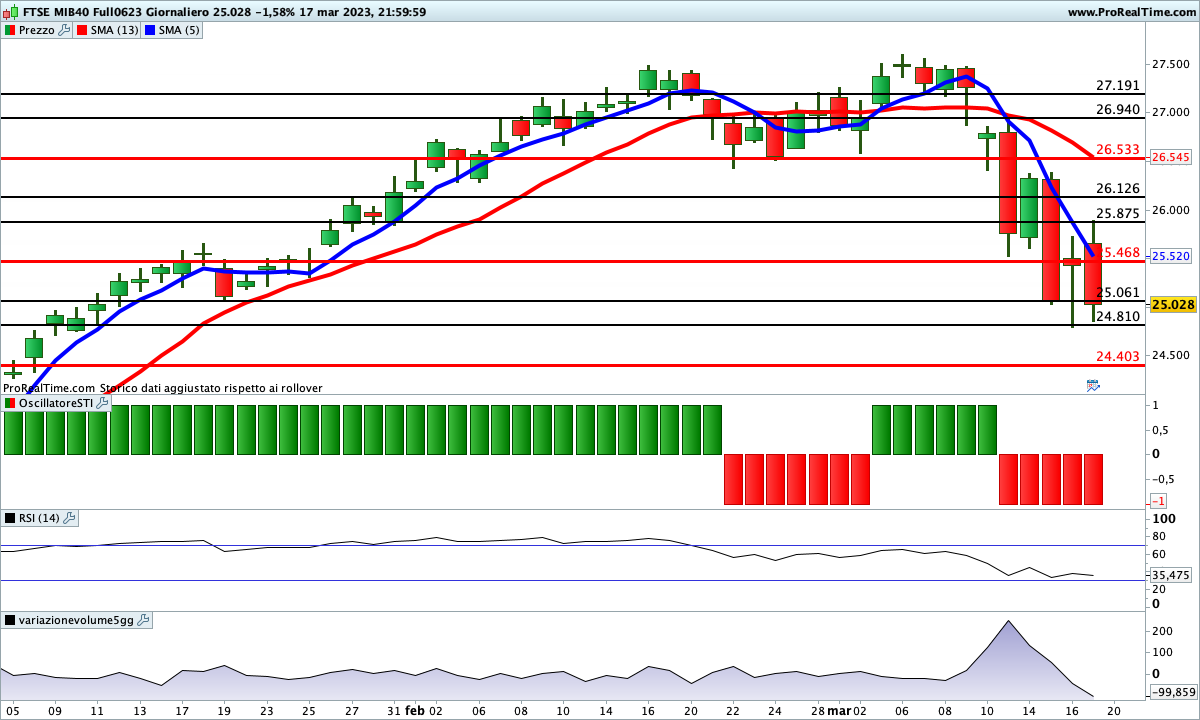Click OscillatoreSTI red-green color square
The image size is (1200, 720).
point(10,402)
